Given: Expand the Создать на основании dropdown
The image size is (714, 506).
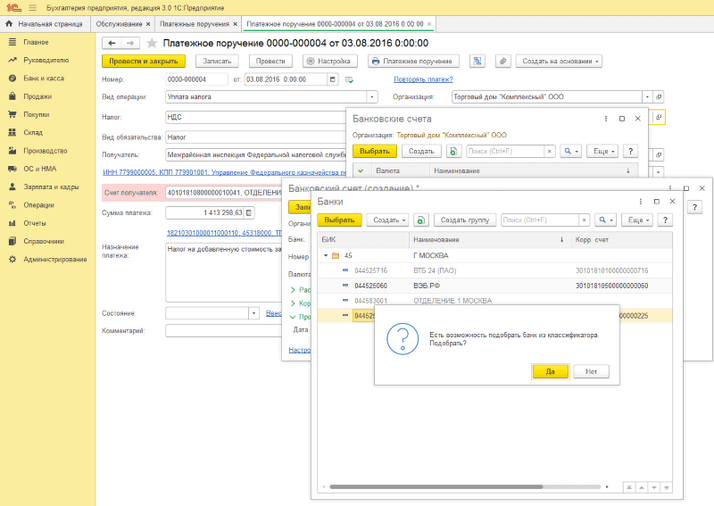Looking at the screenshot, I should pyautogui.click(x=560, y=61).
